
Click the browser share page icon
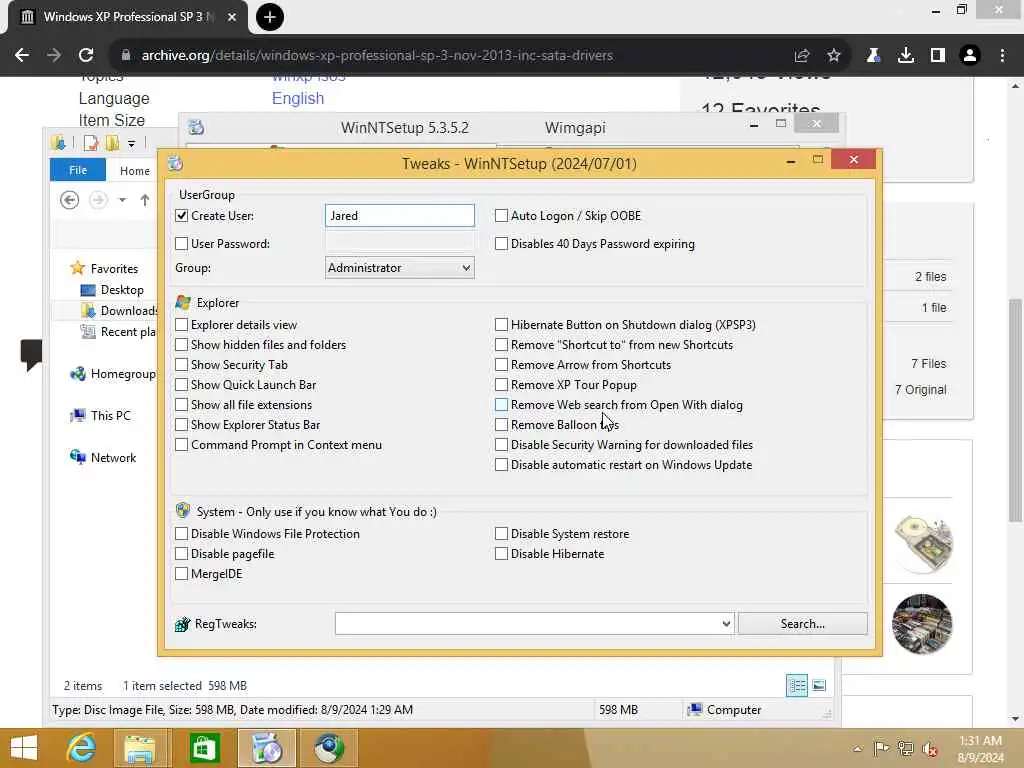point(801,56)
